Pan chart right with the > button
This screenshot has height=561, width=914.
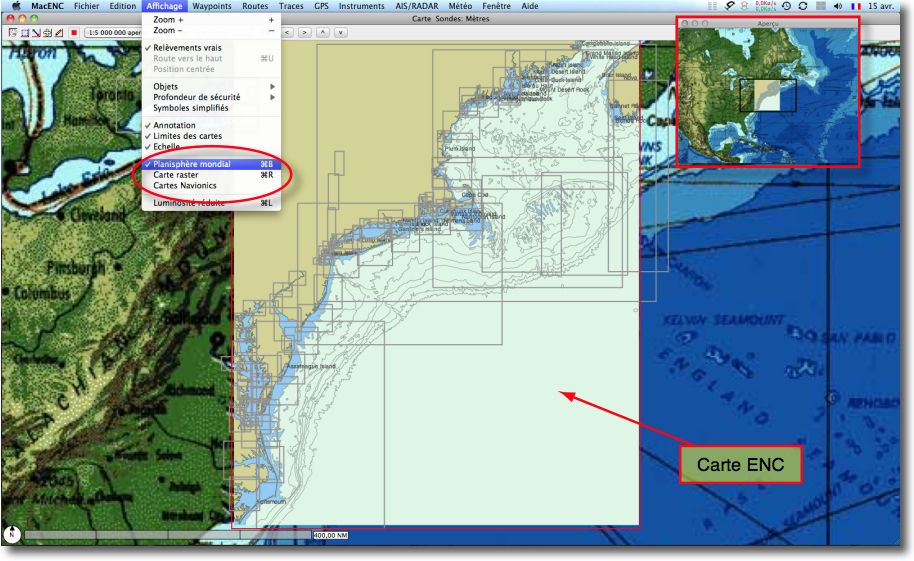[x=304, y=33]
